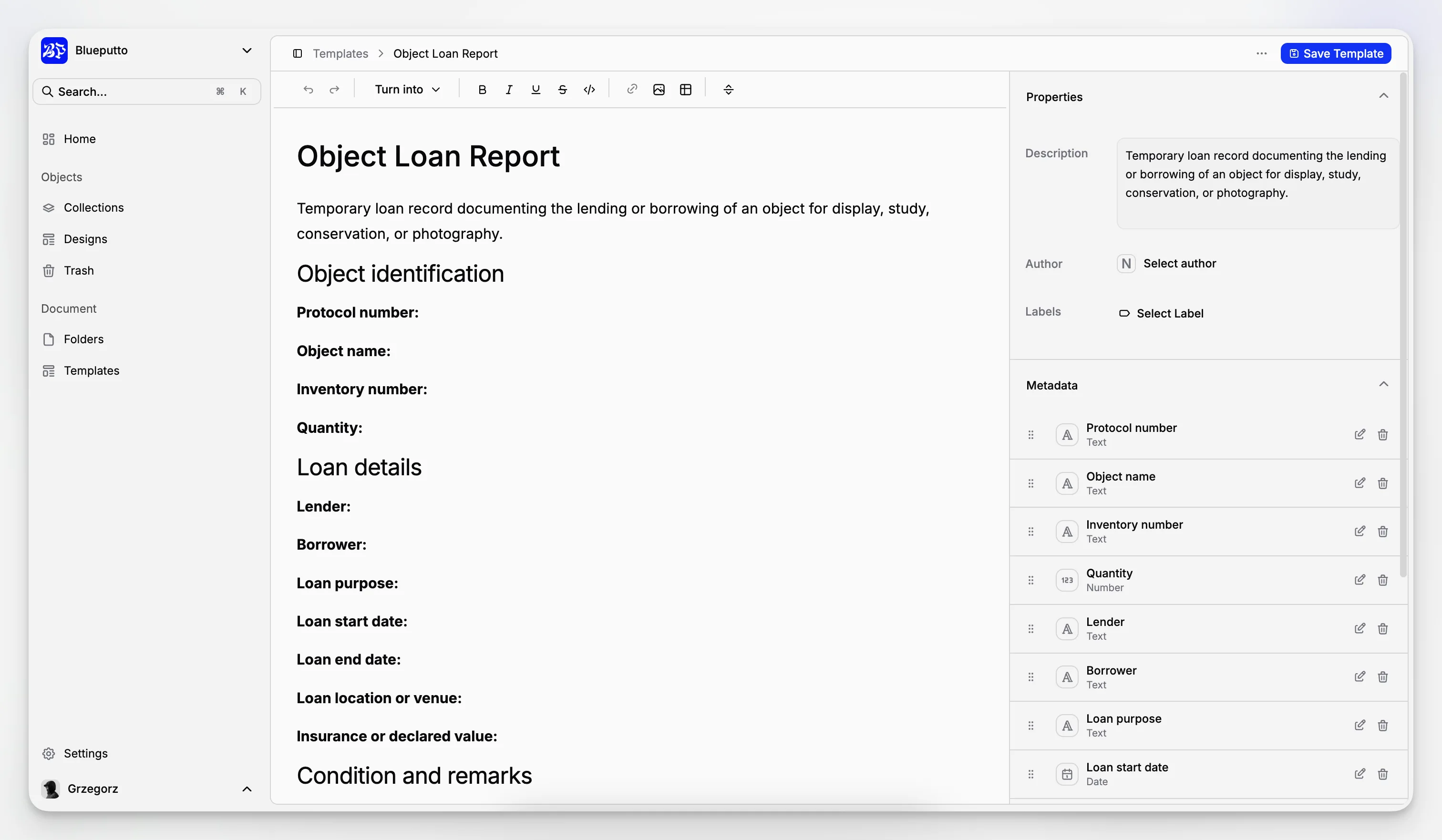Insert an image from the toolbar
1442x840 pixels.
coord(659,89)
